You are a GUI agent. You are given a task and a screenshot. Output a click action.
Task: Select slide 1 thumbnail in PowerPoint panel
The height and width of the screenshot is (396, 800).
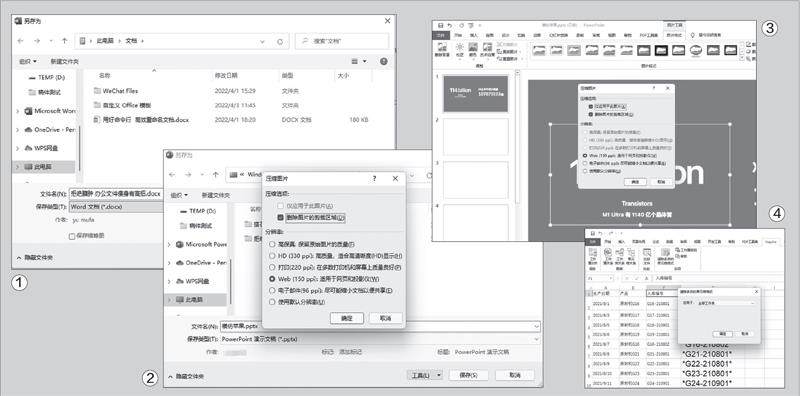476,93
